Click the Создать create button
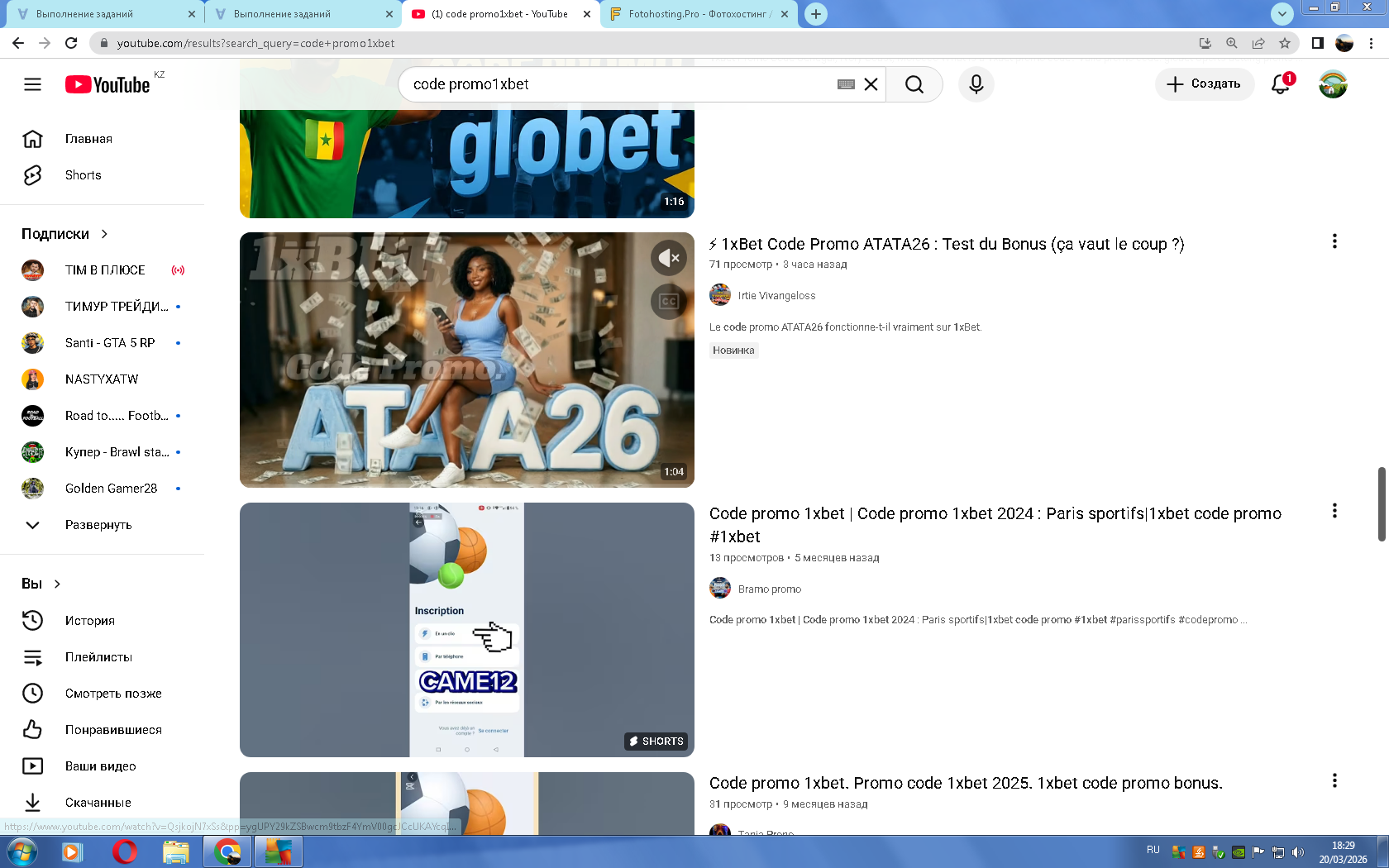This screenshot has height=868, width=1389. click(x=1204, y=84)
